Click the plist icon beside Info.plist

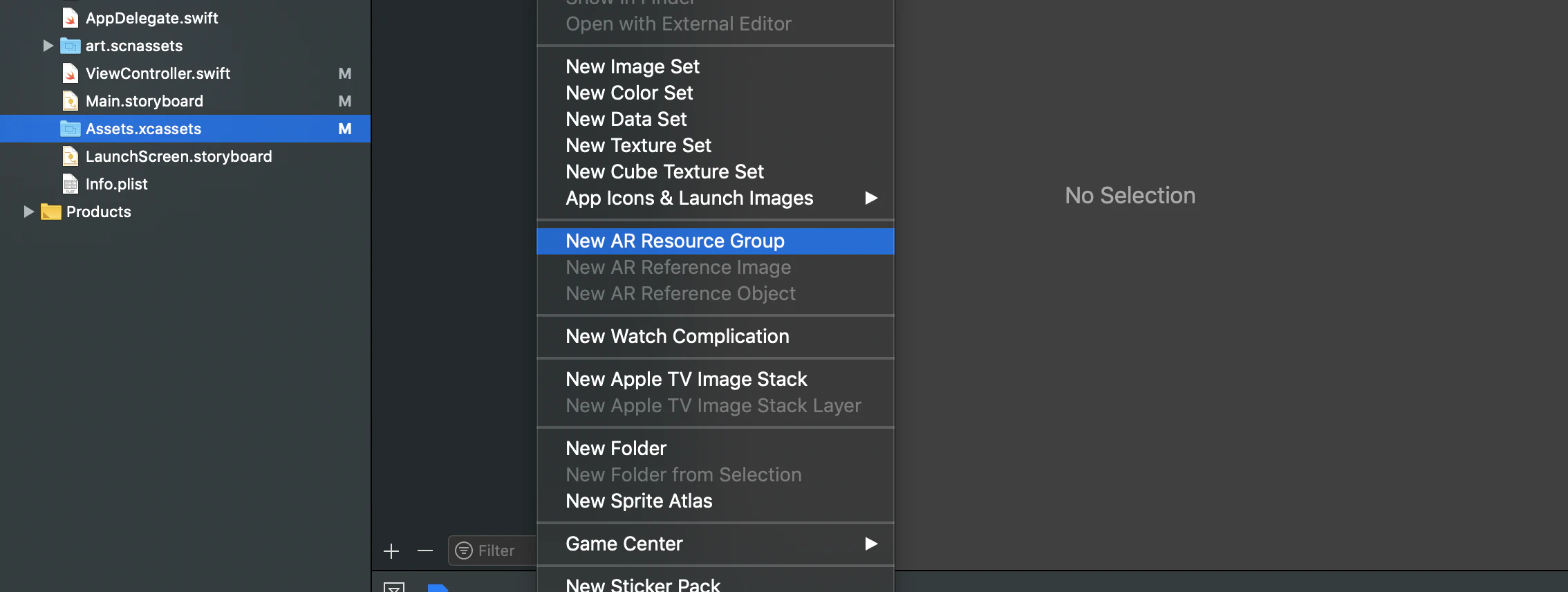tap(70, 184)
